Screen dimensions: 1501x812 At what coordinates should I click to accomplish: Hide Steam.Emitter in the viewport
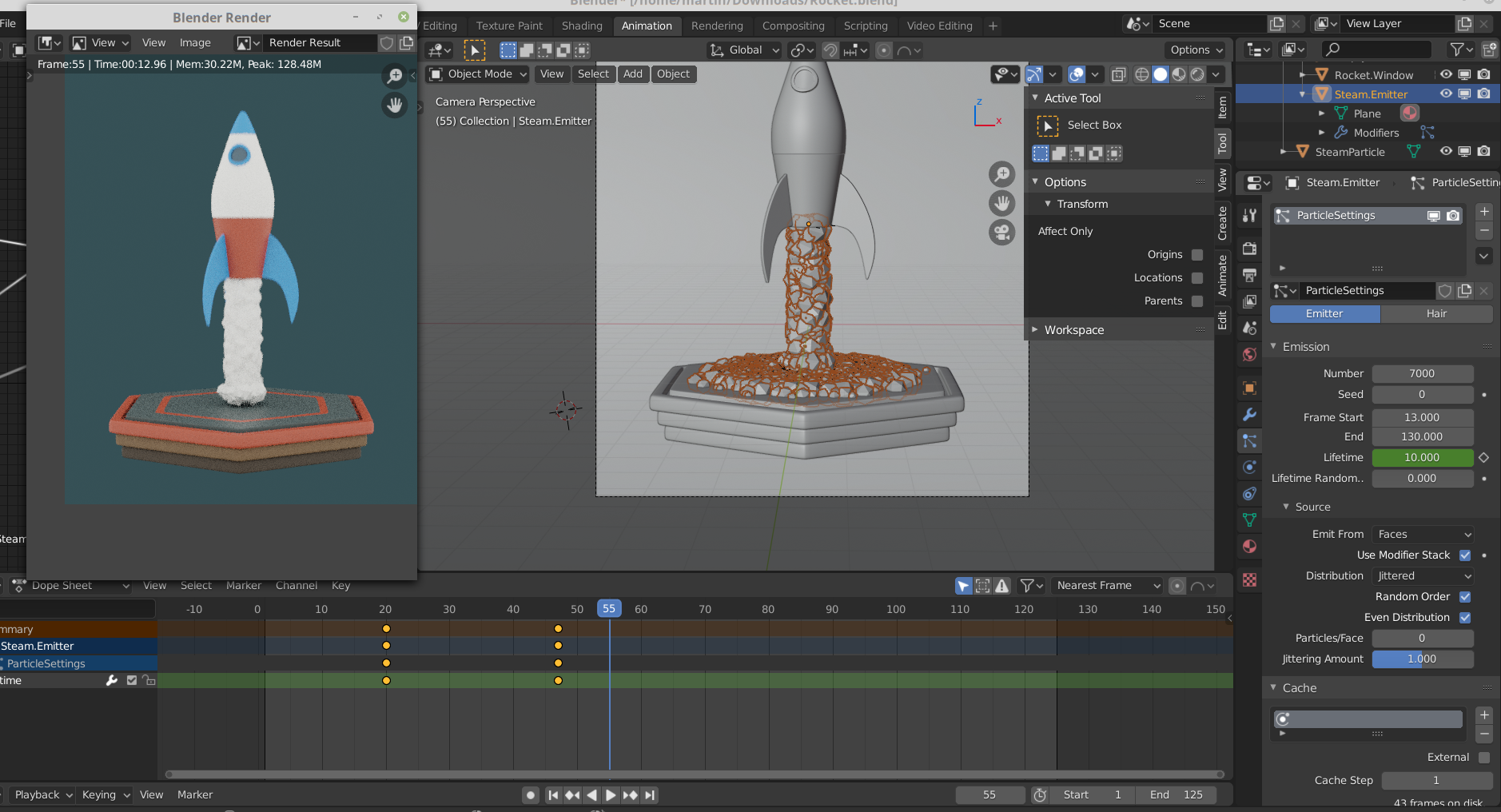(1446, 94)
